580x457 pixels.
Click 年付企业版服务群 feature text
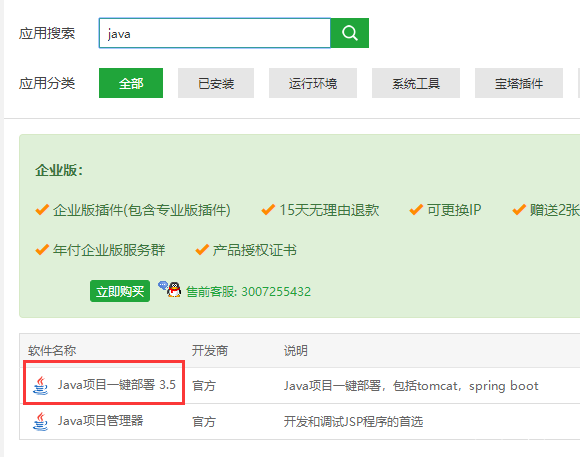(x=109, y=250)
